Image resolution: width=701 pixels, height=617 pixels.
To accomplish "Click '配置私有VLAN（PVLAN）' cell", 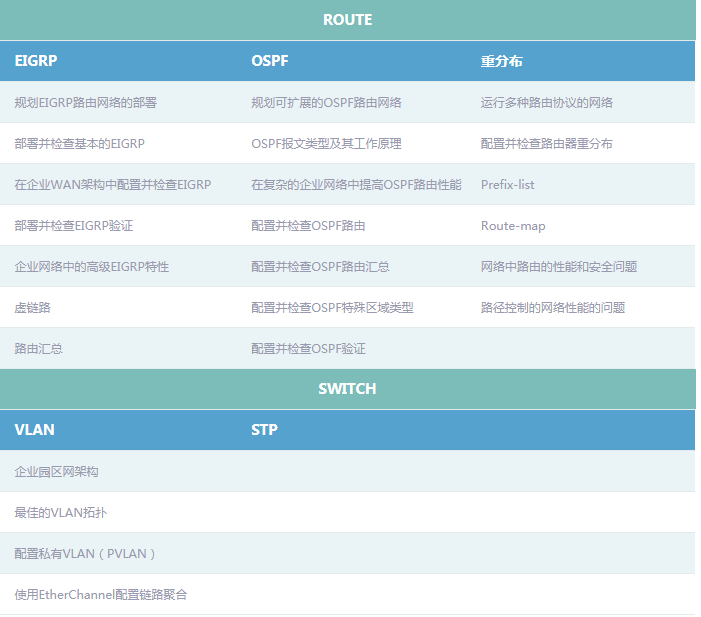I will click(x=85, y=554).
